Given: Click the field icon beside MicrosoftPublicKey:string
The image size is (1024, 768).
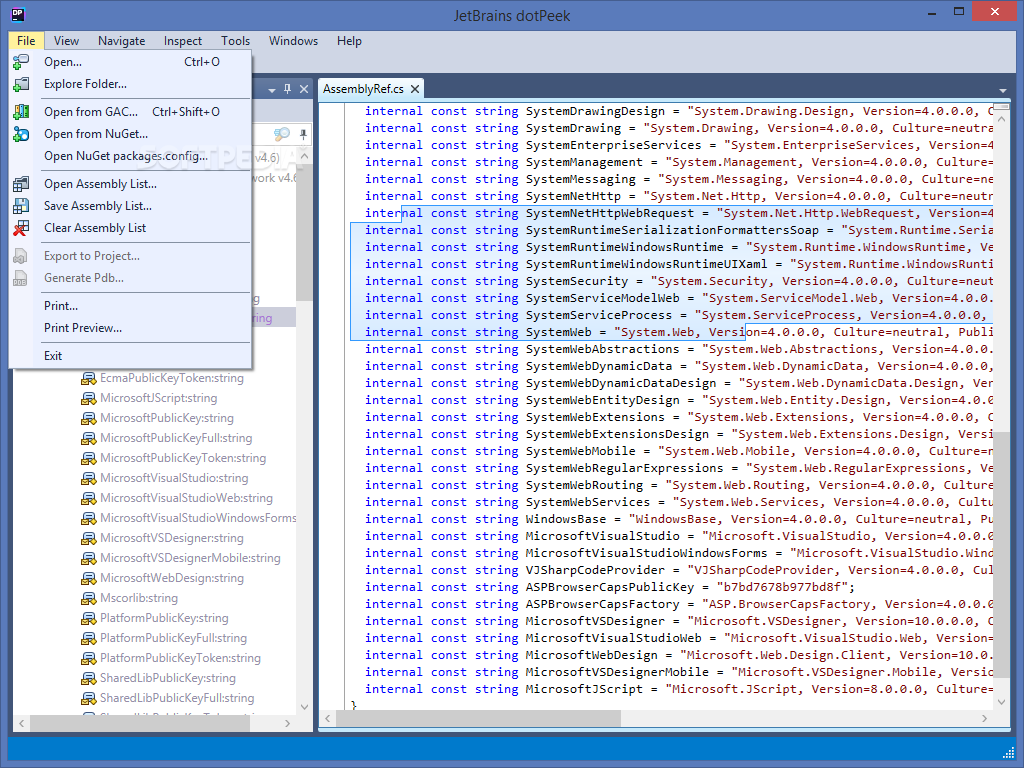Looking at the screenshot, I should tap(88, 419).
